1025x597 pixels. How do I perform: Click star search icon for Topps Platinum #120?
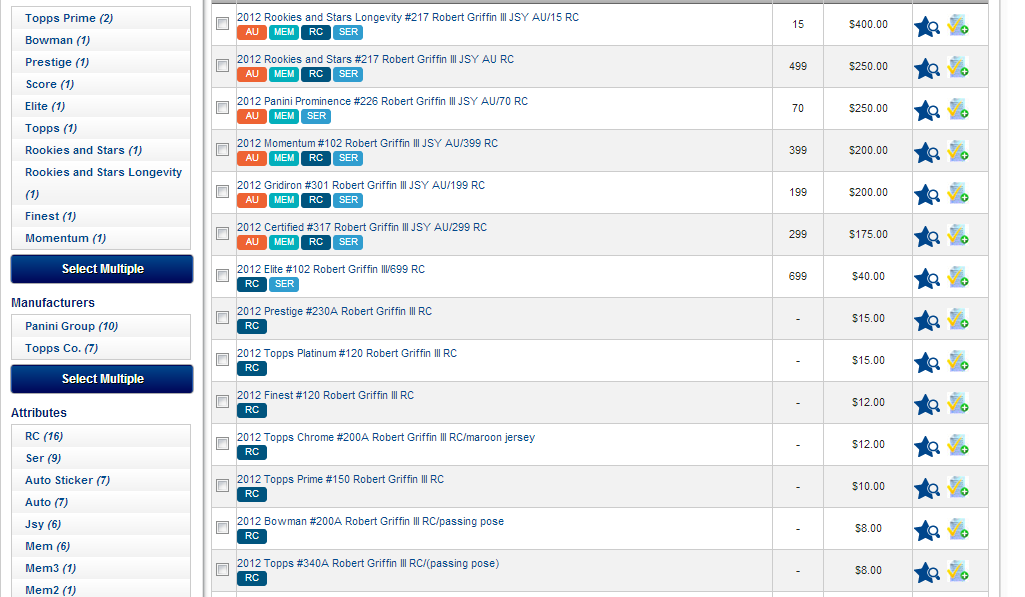click(927, 362)
